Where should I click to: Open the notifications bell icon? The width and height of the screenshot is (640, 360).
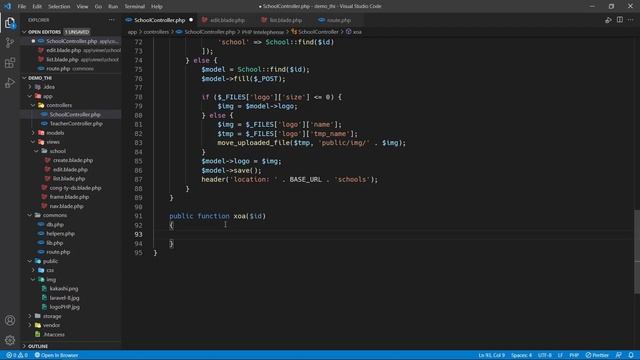pyautogui.click(x=631, y=355)
